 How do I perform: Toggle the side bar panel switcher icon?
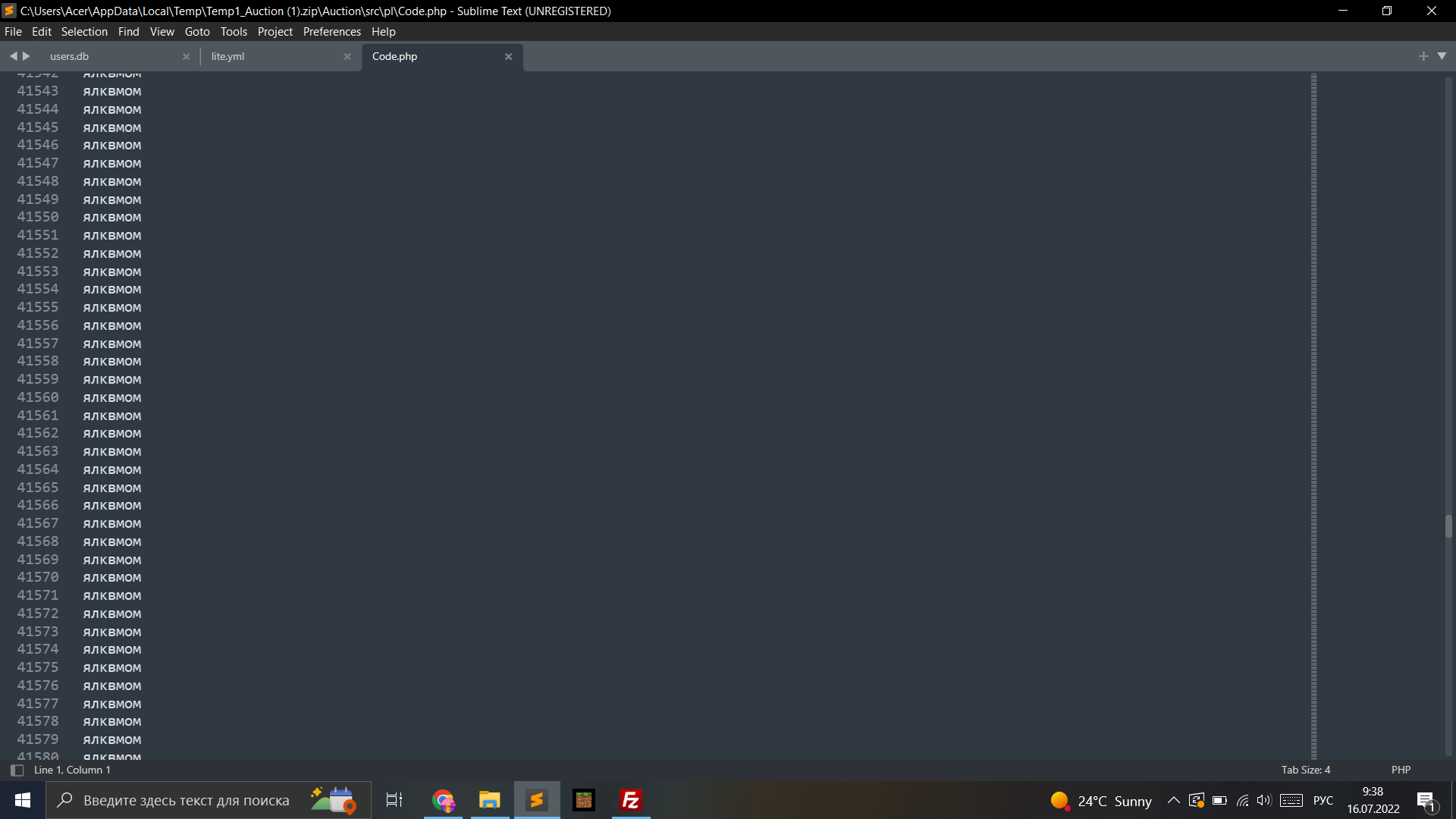point(17,770)
